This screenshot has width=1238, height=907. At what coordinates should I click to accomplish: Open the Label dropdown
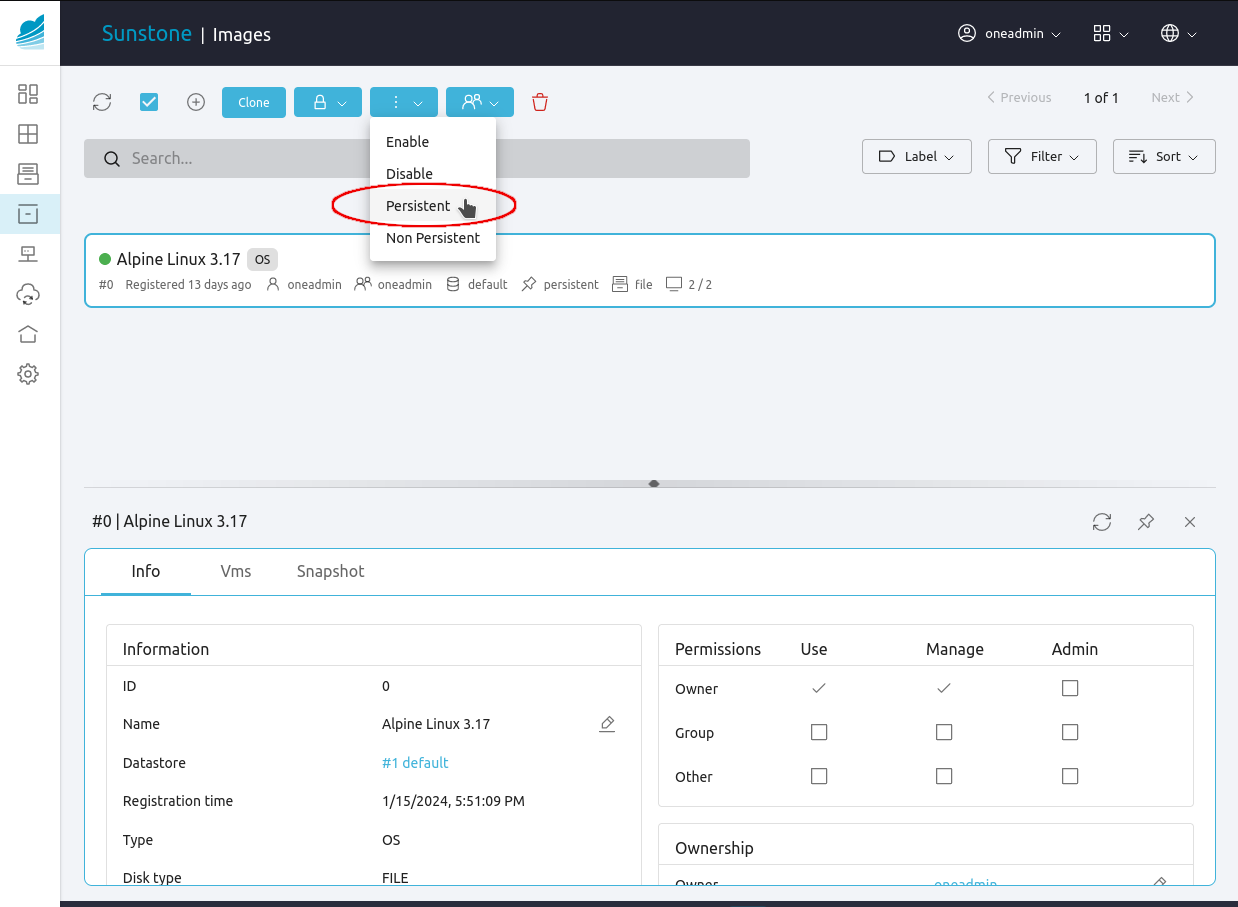click(x=917, y=156)
